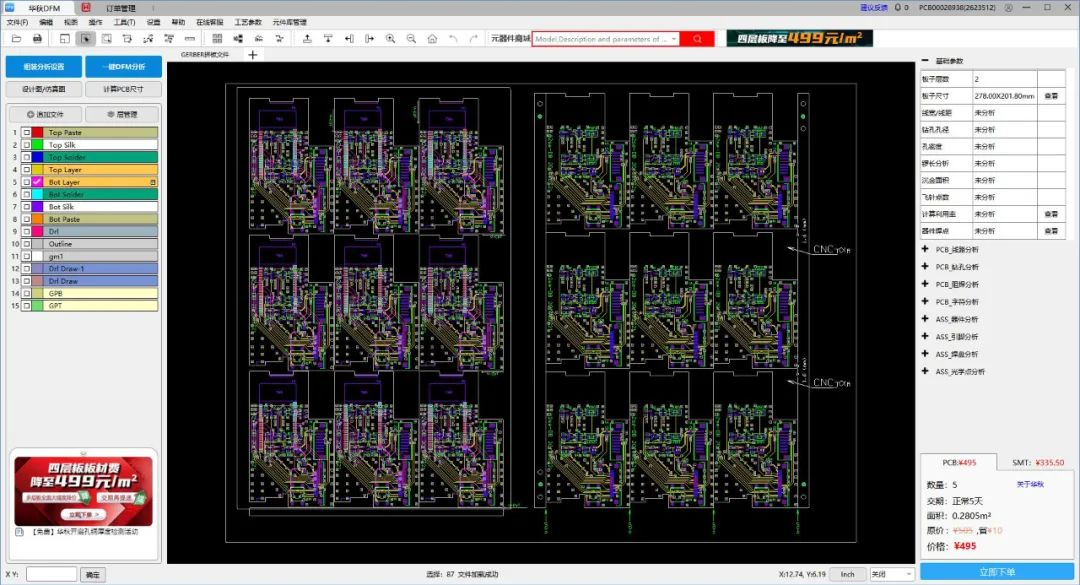Viewport: 1080px width, 585px height.
Task: Click the measure ruler tool icon
Action: pos(188,39)
